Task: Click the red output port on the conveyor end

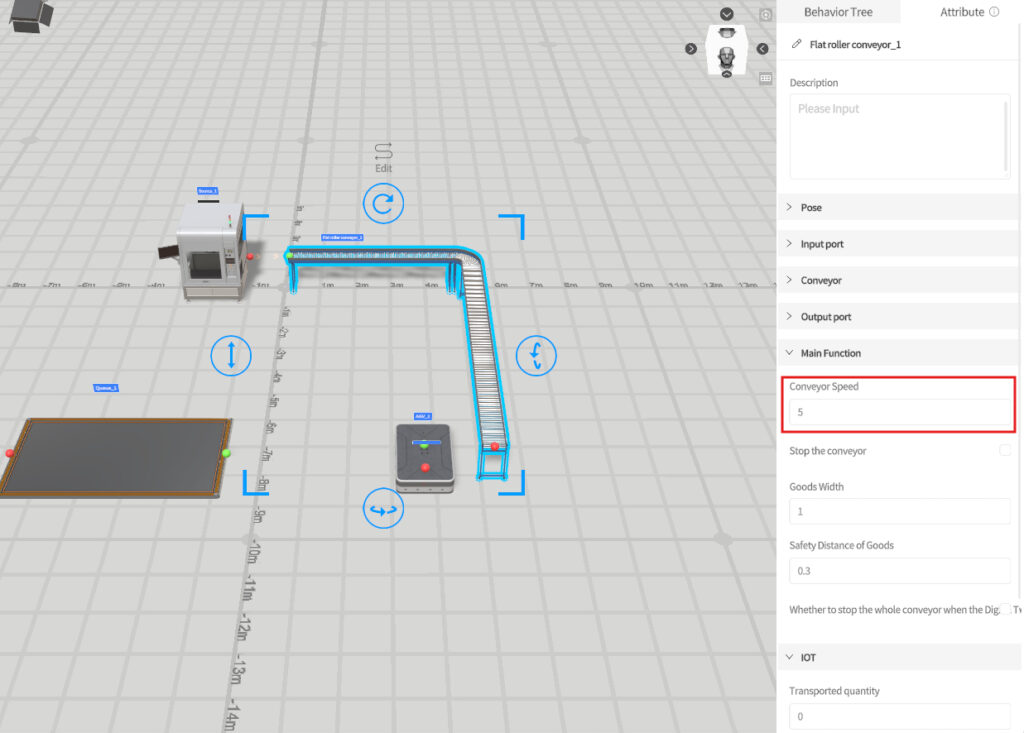Action: 494,447
